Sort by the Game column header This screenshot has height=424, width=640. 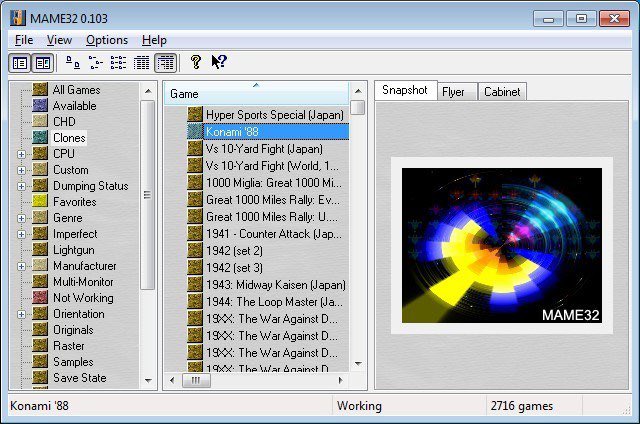click(257, 93)
